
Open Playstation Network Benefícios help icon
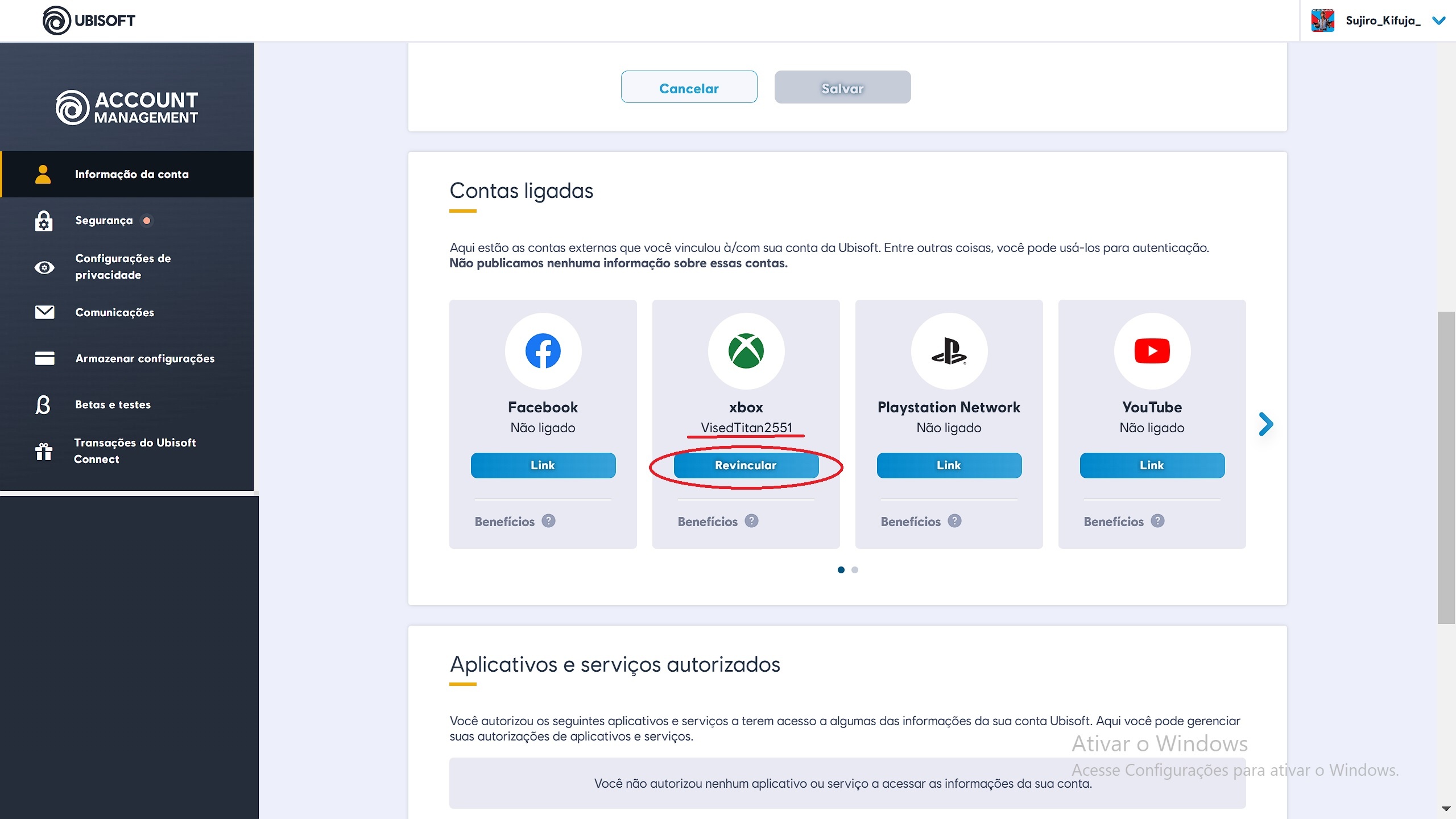point(954,521)
